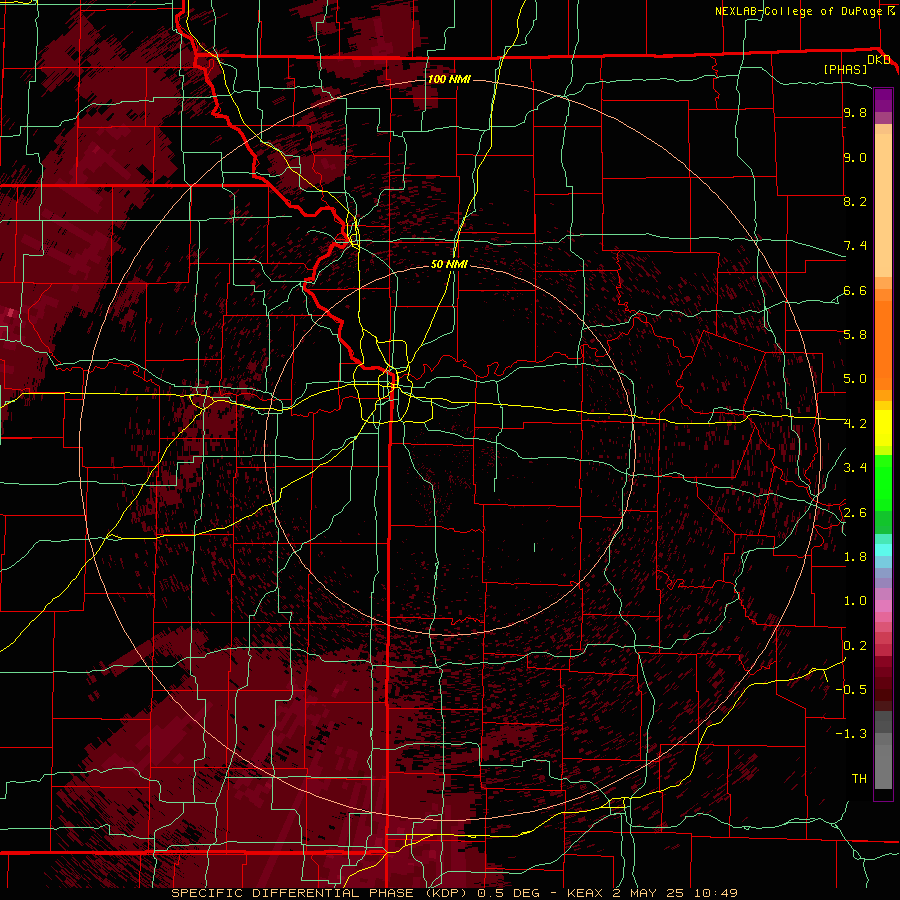The height and width of the screenshot is (900, 900).
Task: Click the 8.2 scale value
Action: 855,201
